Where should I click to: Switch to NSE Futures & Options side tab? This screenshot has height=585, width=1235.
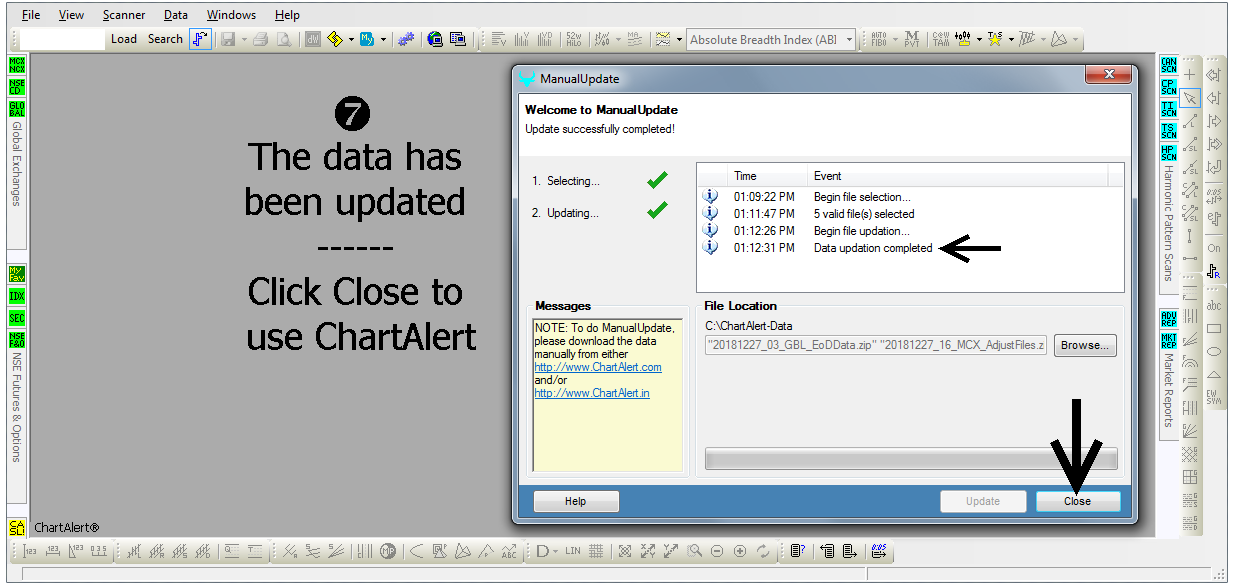click(x=16, y=406)
